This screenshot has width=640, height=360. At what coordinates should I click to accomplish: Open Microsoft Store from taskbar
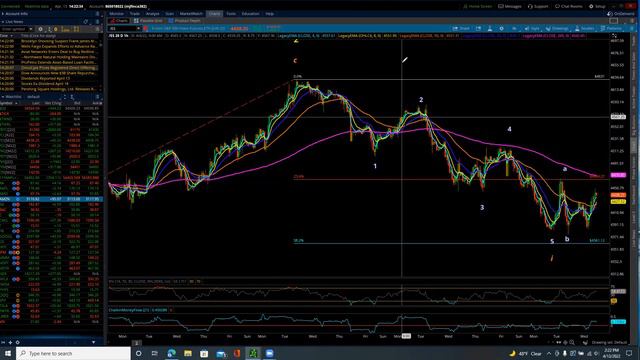[x=204, y=353]
